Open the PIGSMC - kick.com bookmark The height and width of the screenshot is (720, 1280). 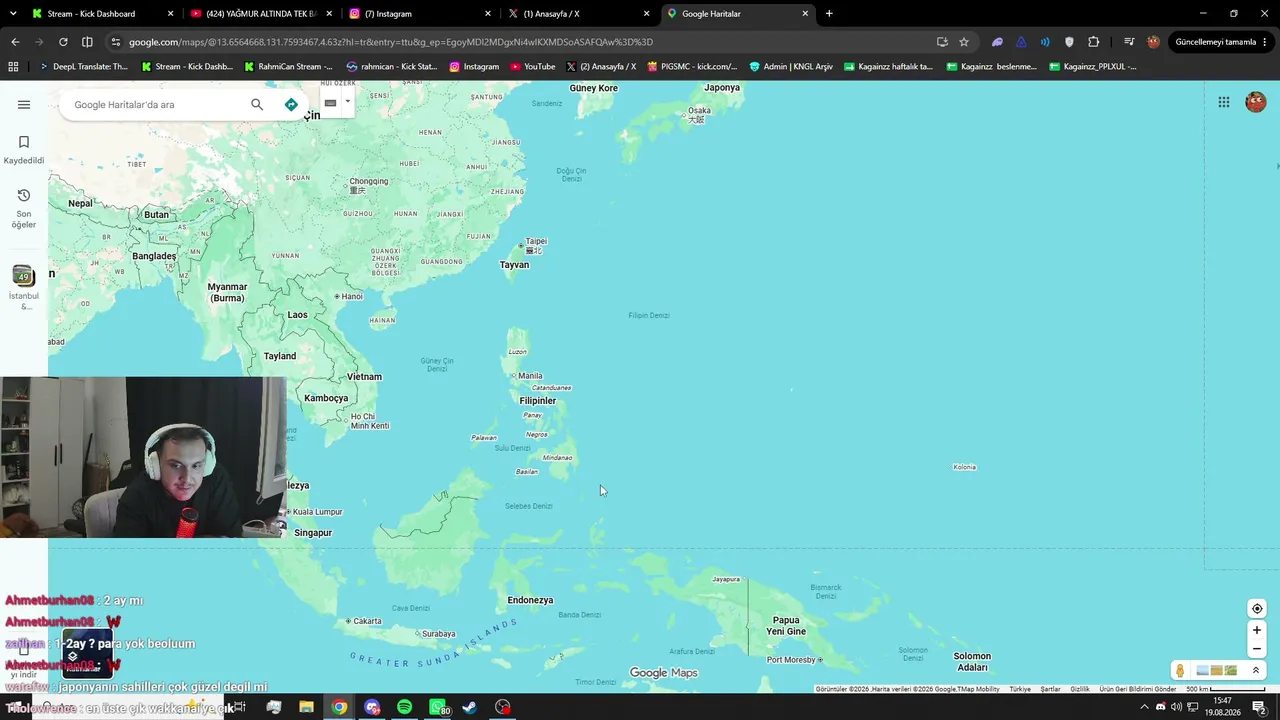point(692,67)
